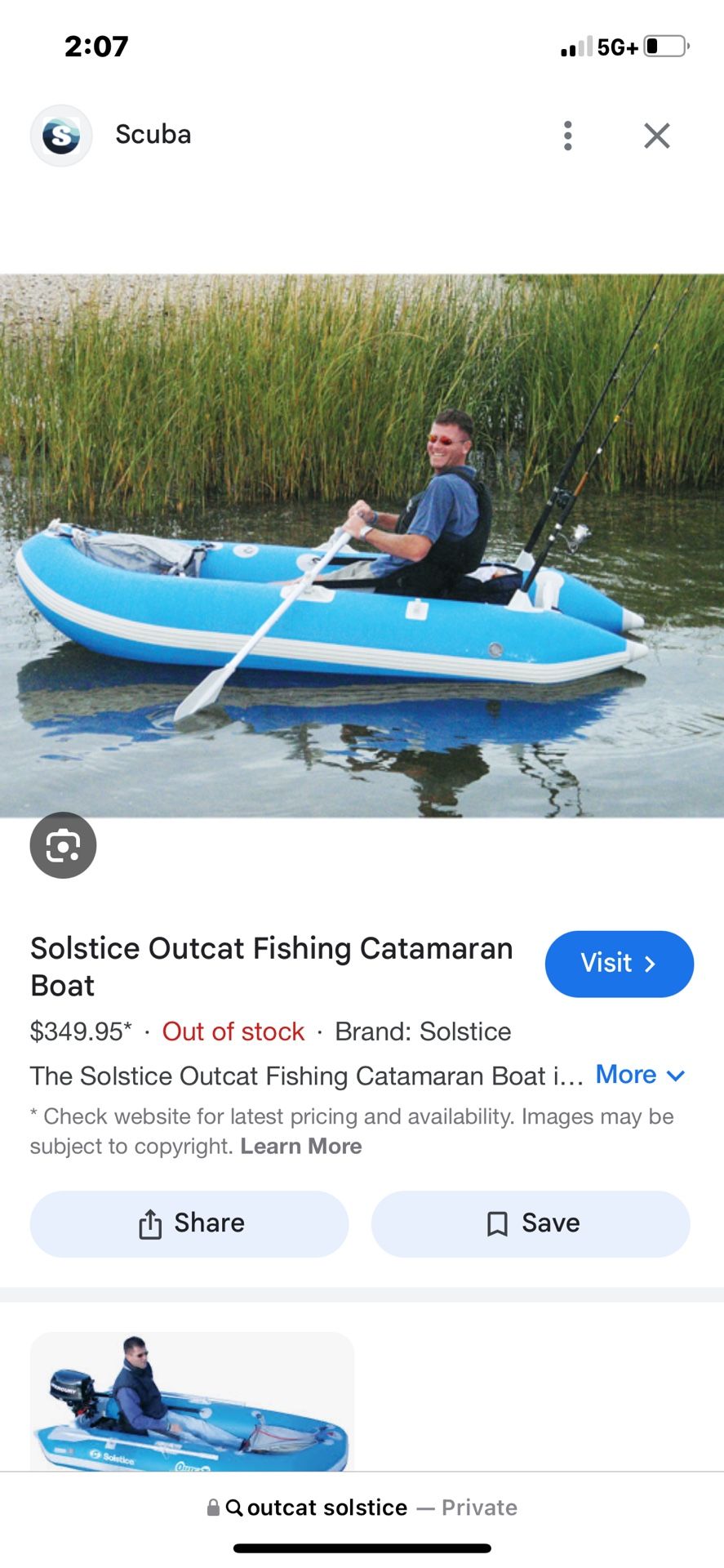Tap the share arrow icon
The height and width of the screenshot is (1568, 724).
click(150, 1224)
